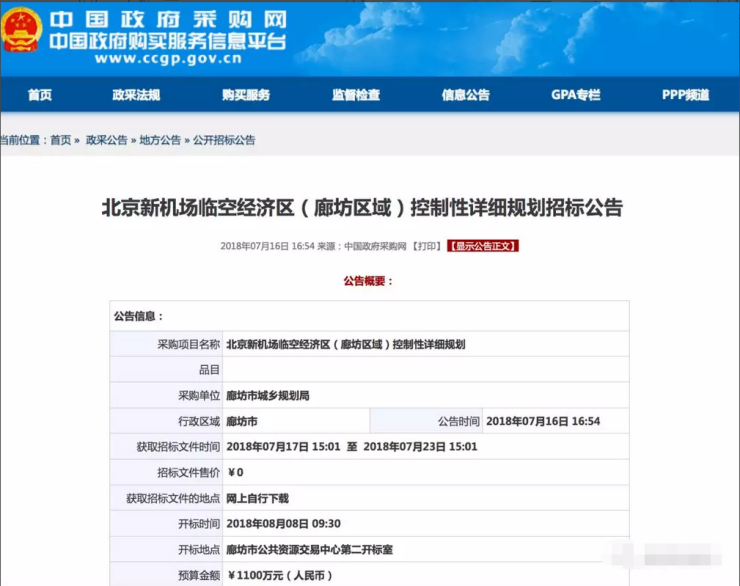740x586 pixels.
Task: Click the 开标时间 value 2018年08月08日 09:30
Action: 284,524
